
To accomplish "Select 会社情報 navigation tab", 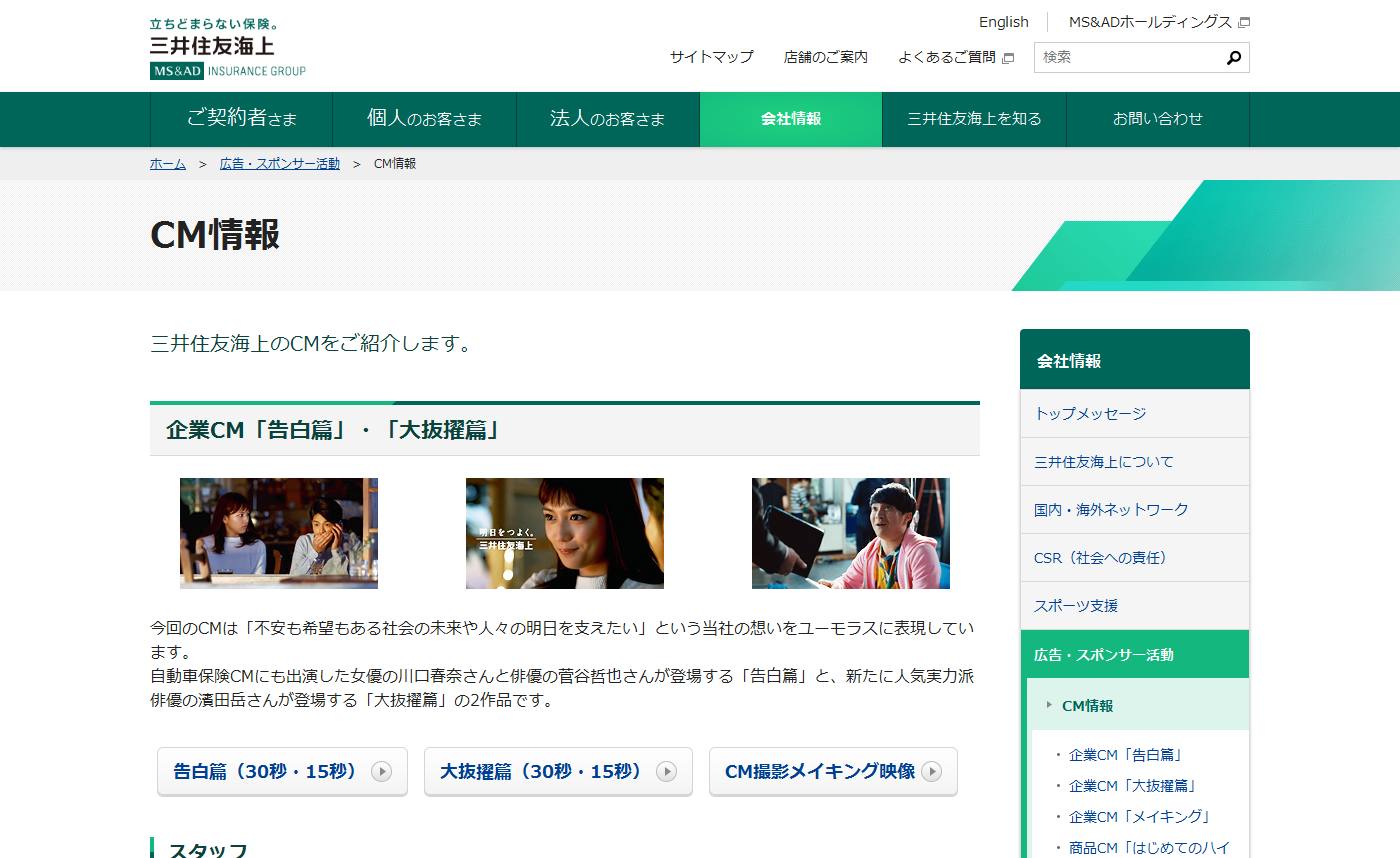I will pos(791,119).
